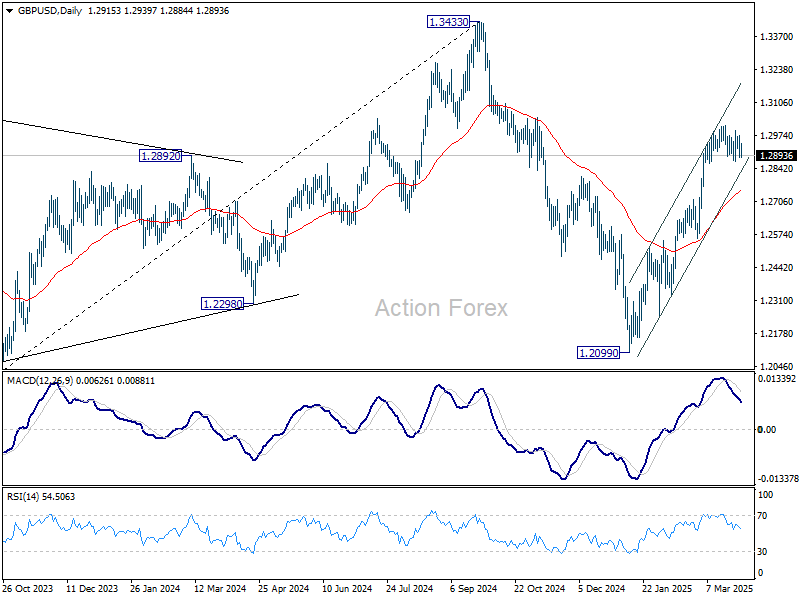The height and width of the screenshot is (600, 800).
Task: Select the current price tag 1.28936
Action: click(x=776, y=156)
